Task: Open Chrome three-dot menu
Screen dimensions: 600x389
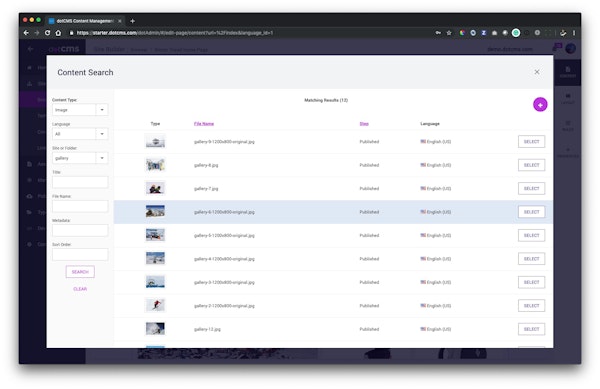Action: (x=574, y=33)
